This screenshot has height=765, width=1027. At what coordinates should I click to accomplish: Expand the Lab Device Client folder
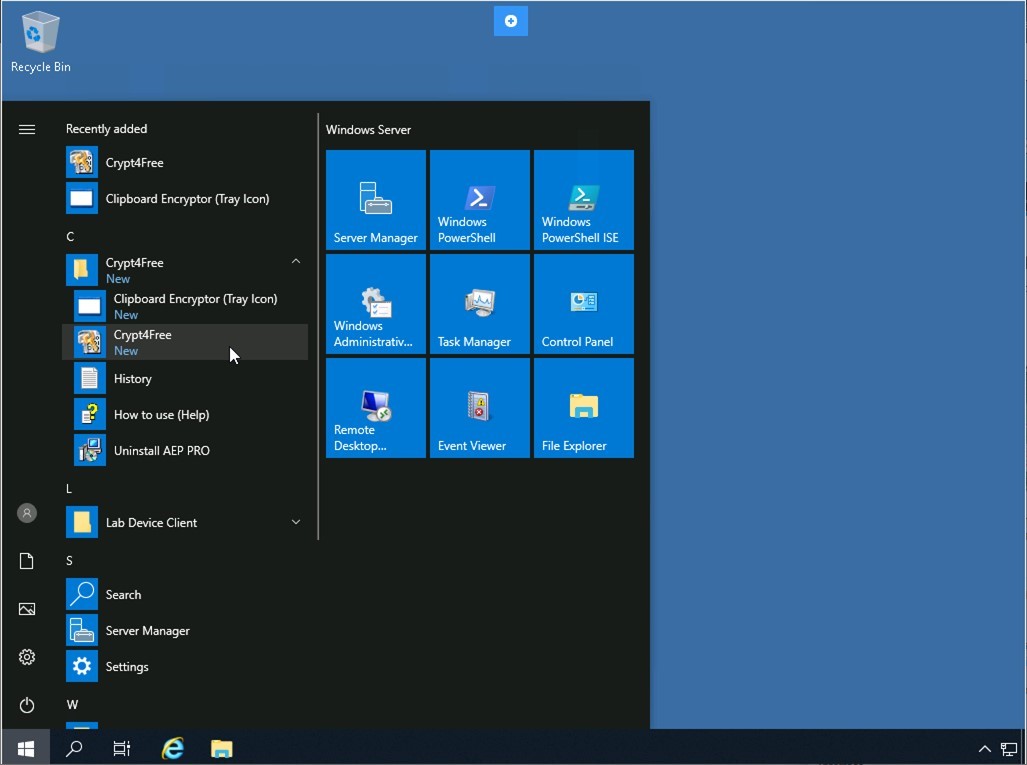[295, 522]
